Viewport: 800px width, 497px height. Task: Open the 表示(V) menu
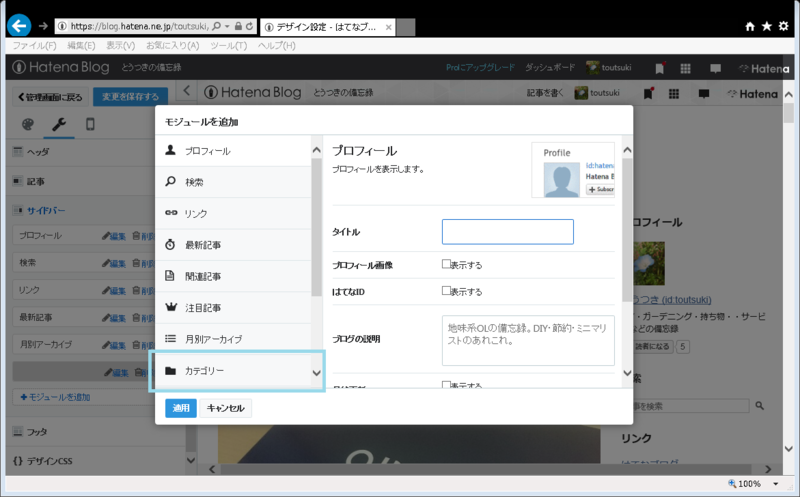121,45
